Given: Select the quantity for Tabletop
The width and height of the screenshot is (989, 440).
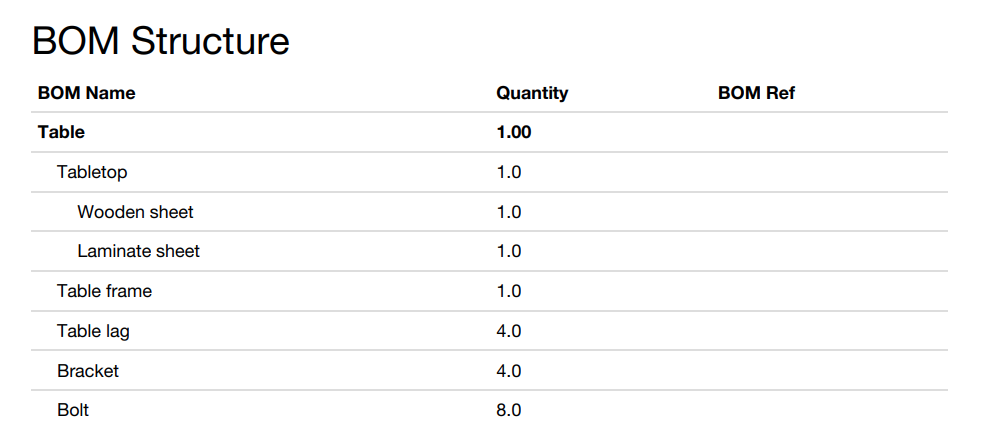Looking at the screenshot, I should [509, 172].
